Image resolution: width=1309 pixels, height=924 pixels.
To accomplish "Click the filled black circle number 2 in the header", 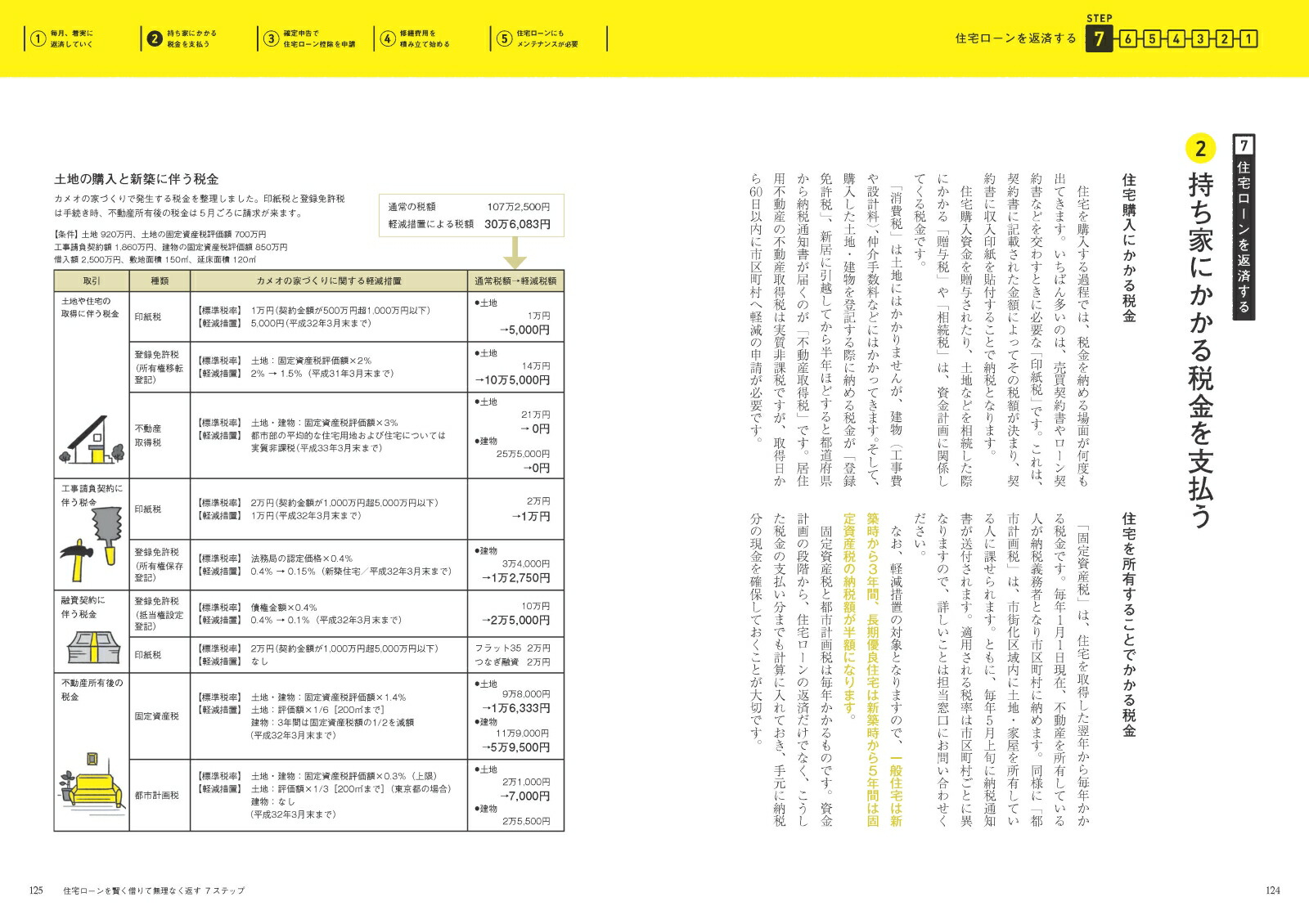I will tap(155, 38).
